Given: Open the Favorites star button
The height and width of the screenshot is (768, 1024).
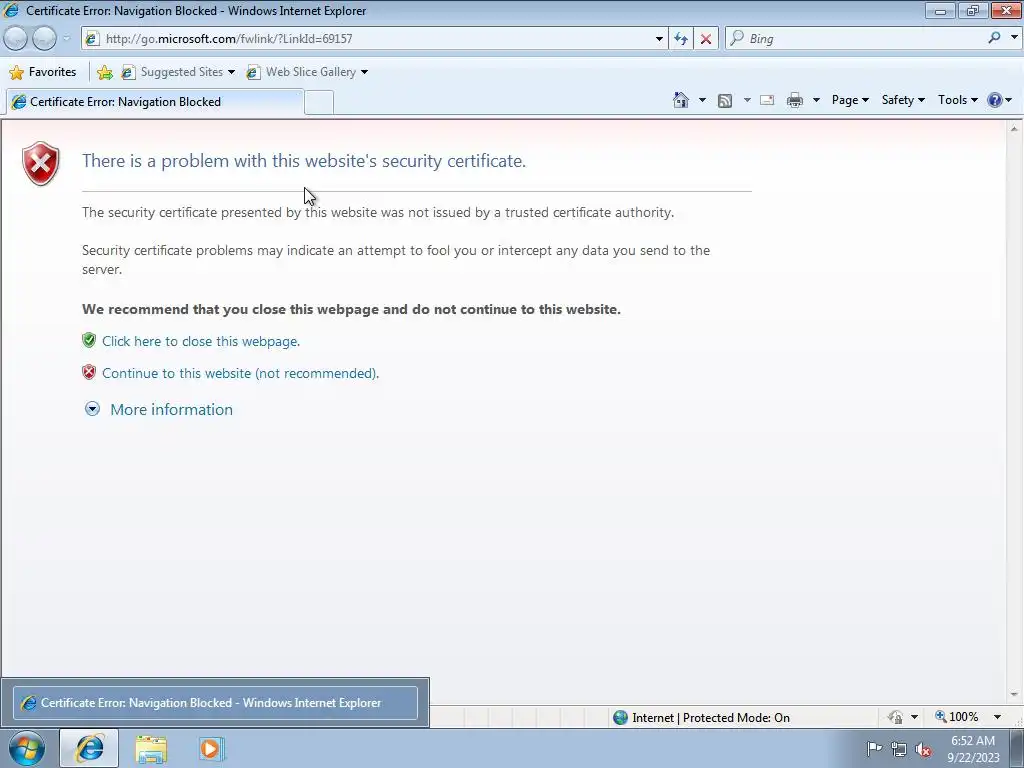Looking at the screenshot, I should point(43,72).
